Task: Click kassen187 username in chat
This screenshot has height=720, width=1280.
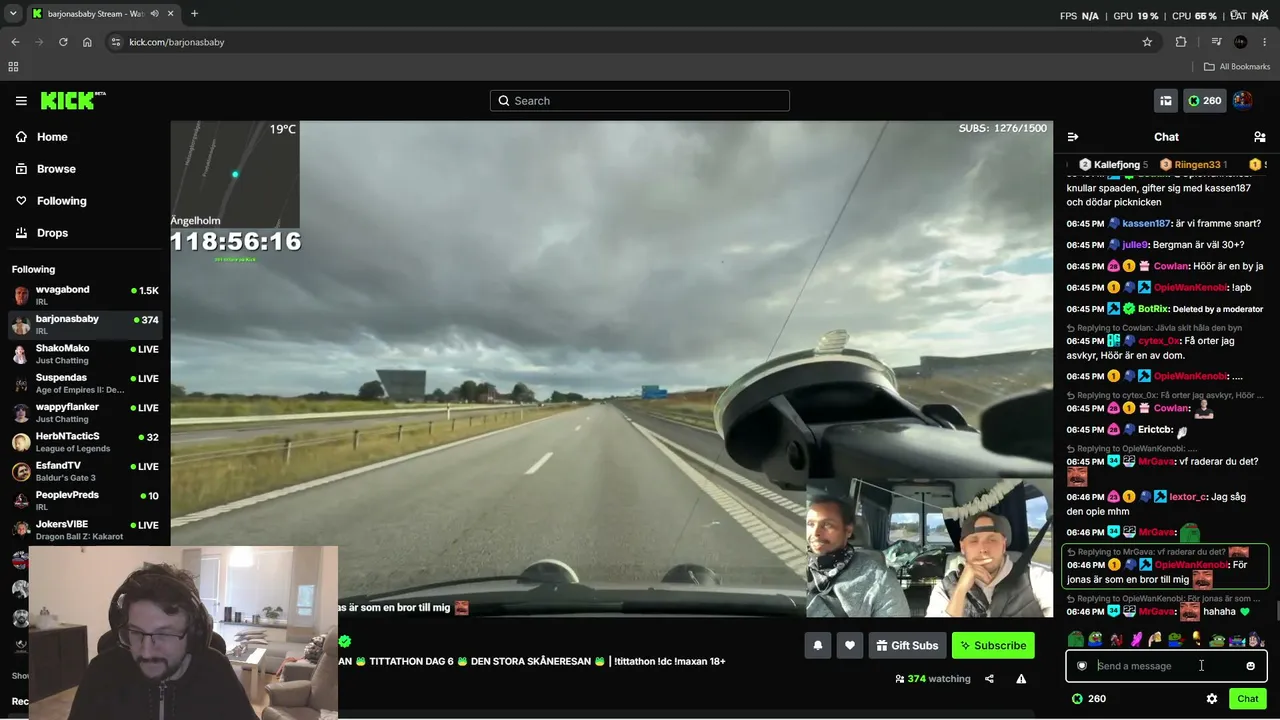Action: 1146,224
